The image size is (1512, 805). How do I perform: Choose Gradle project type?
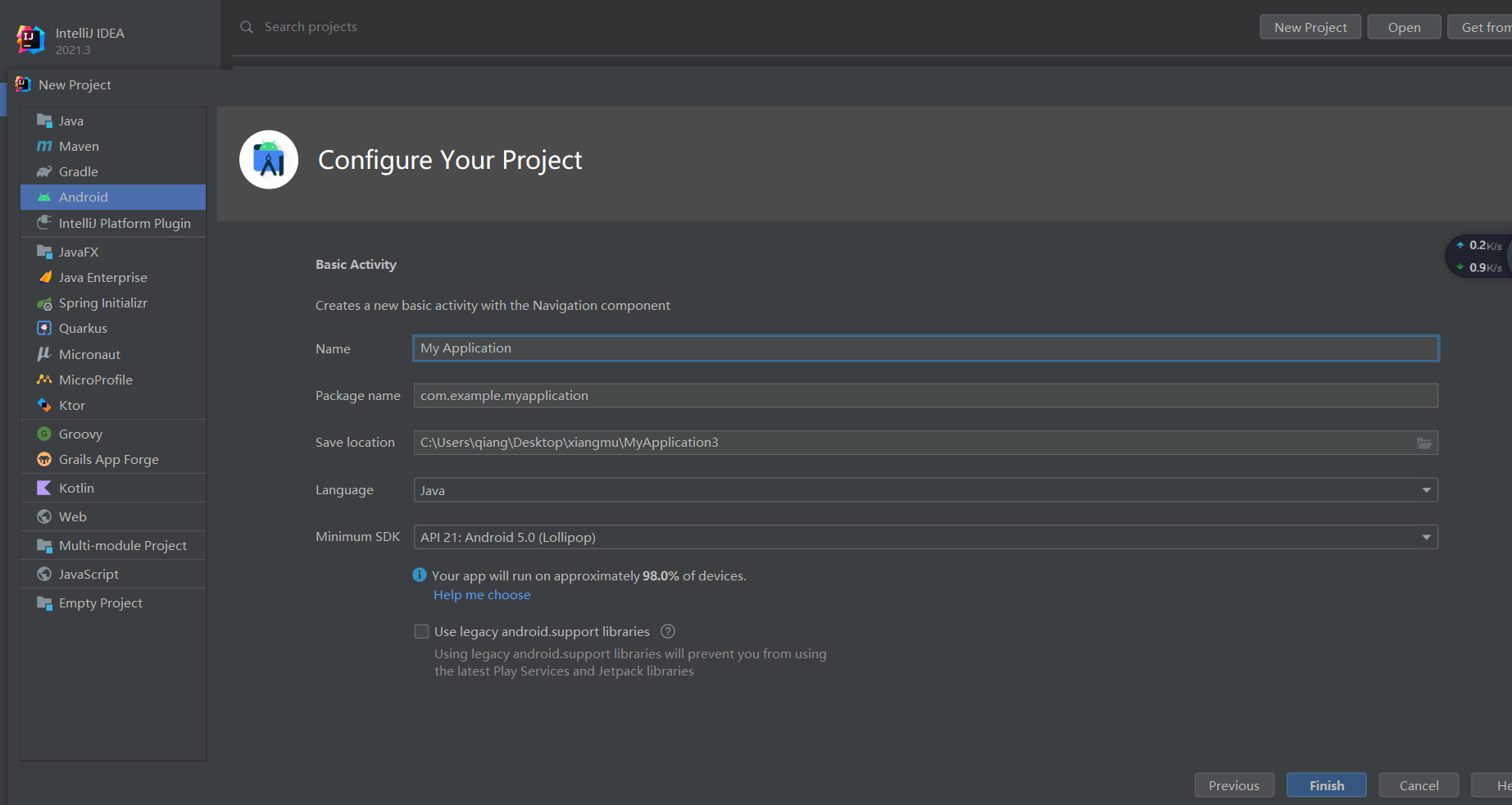(x=113, y=171)
